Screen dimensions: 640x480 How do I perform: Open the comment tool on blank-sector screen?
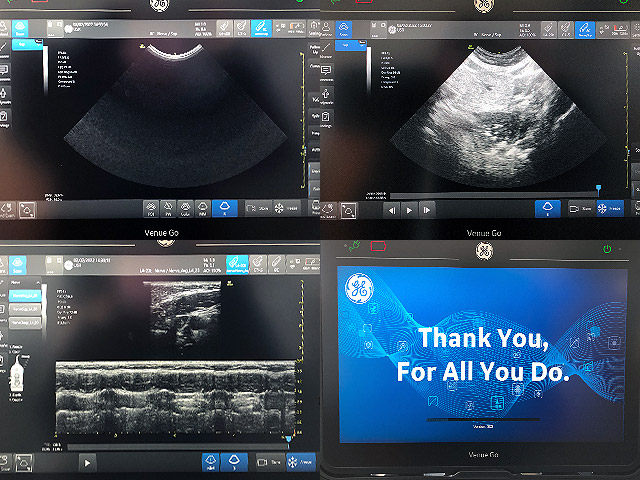(x=4, y=72)
